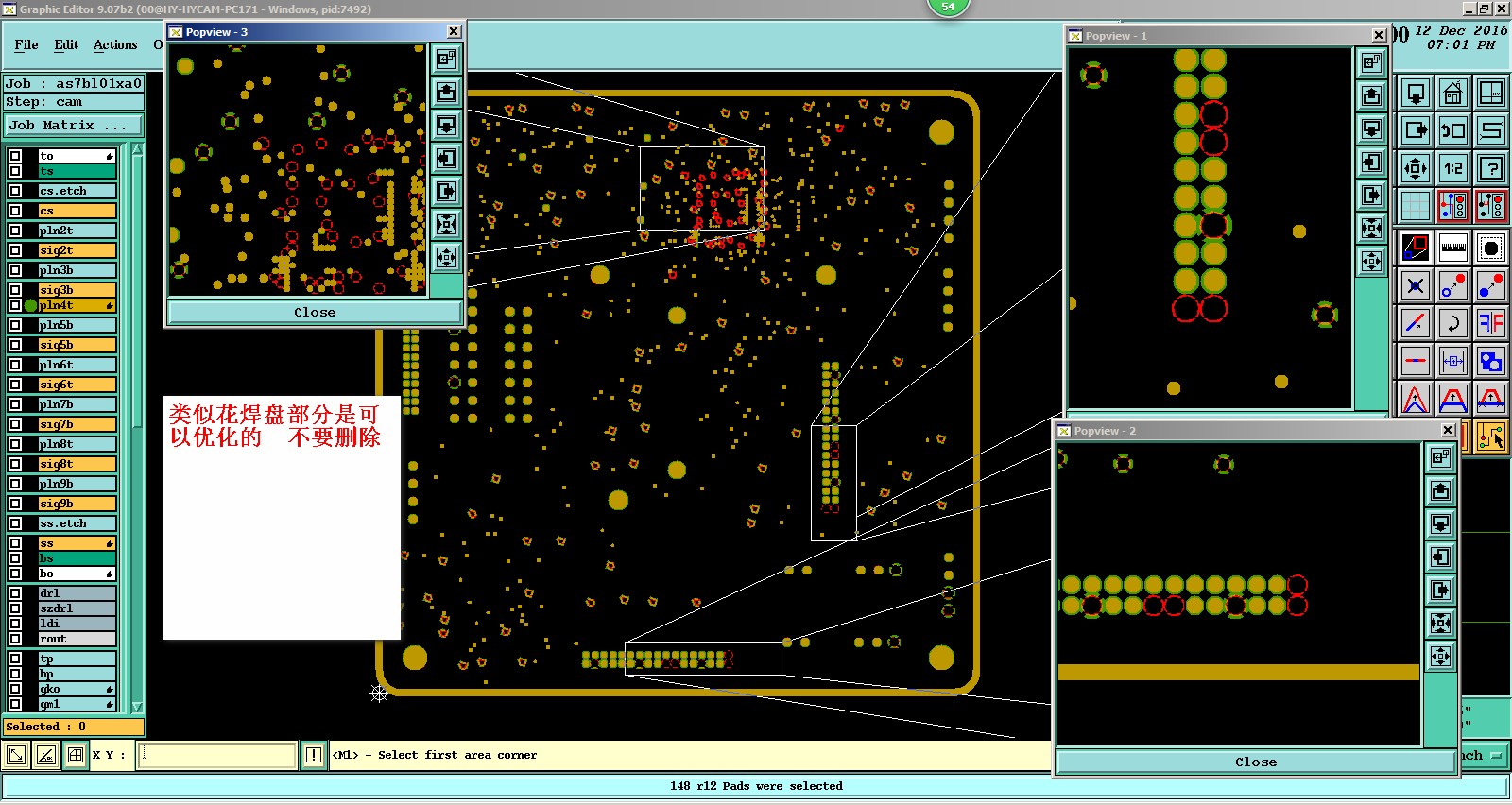The image size is (1512, 805).
Task: Click '148 r12 Pads were selected' message
Action: pos(756,786)
